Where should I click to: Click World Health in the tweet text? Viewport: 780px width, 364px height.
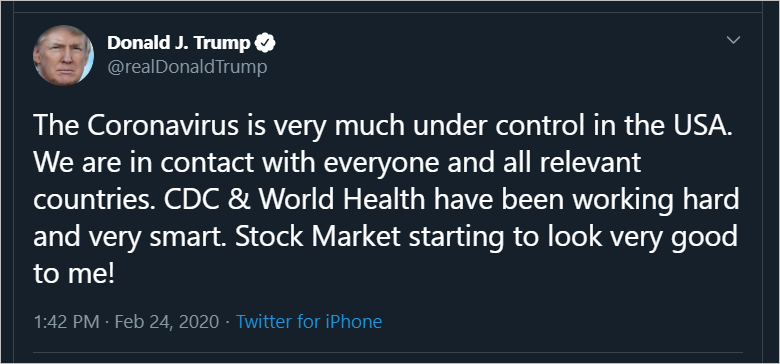coord(343,199)
